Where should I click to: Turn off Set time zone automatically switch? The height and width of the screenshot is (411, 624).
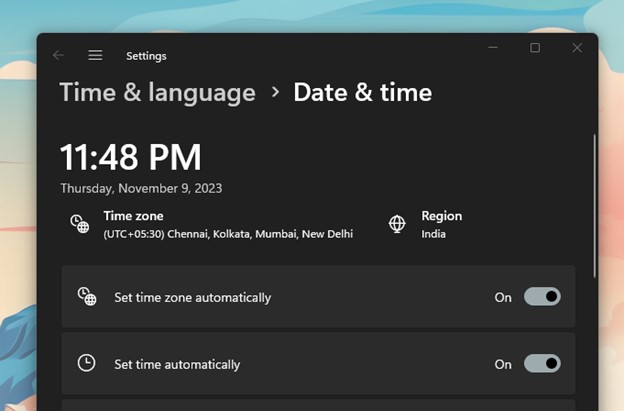point(542,297)
